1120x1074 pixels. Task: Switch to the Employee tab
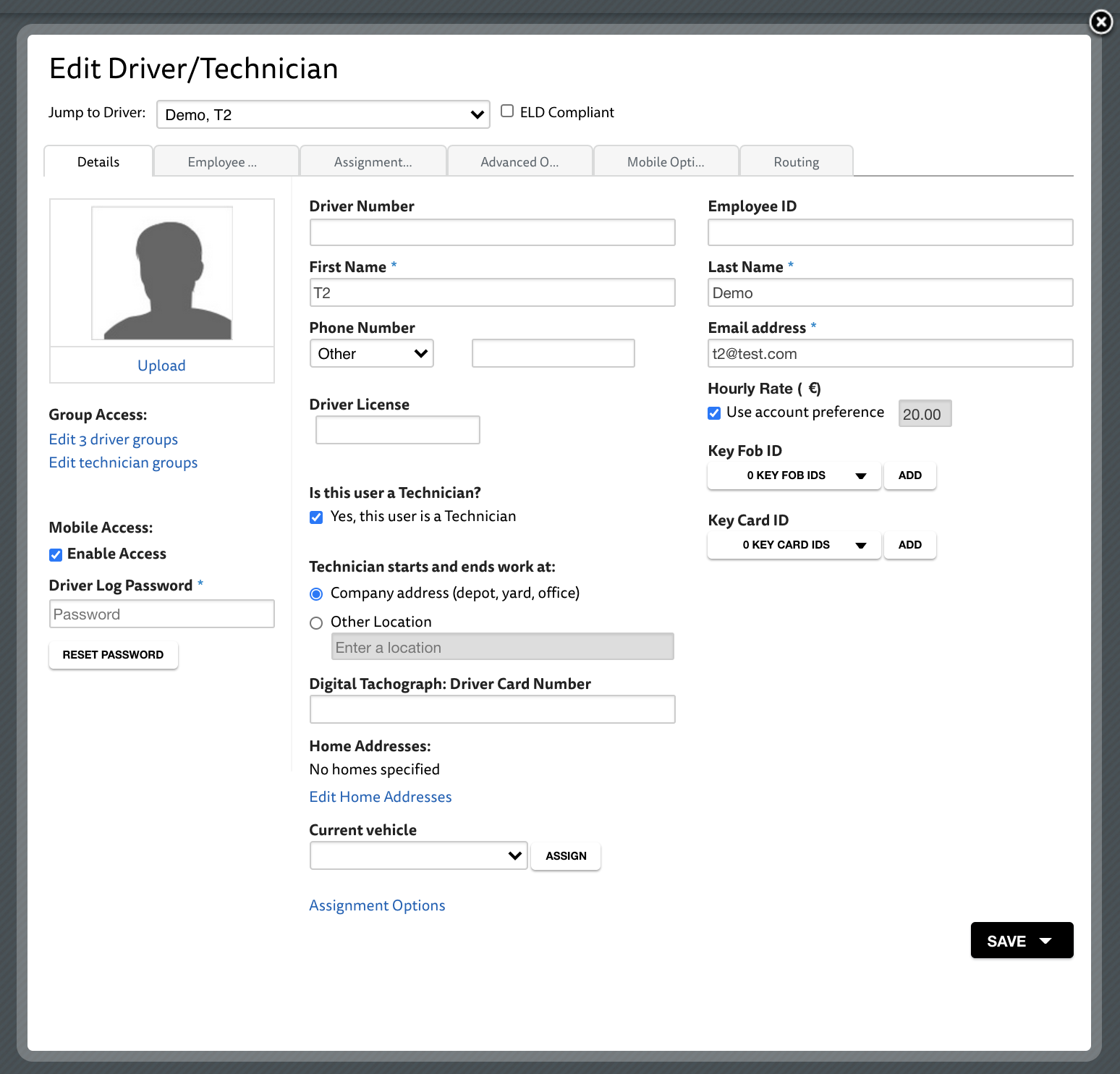225,161
